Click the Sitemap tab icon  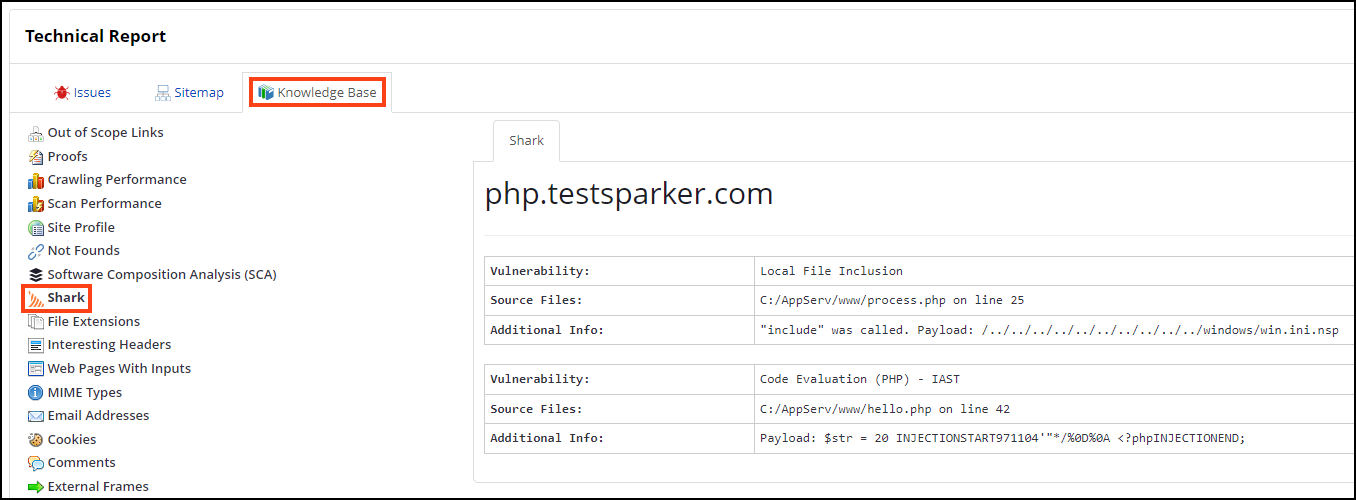163,93
